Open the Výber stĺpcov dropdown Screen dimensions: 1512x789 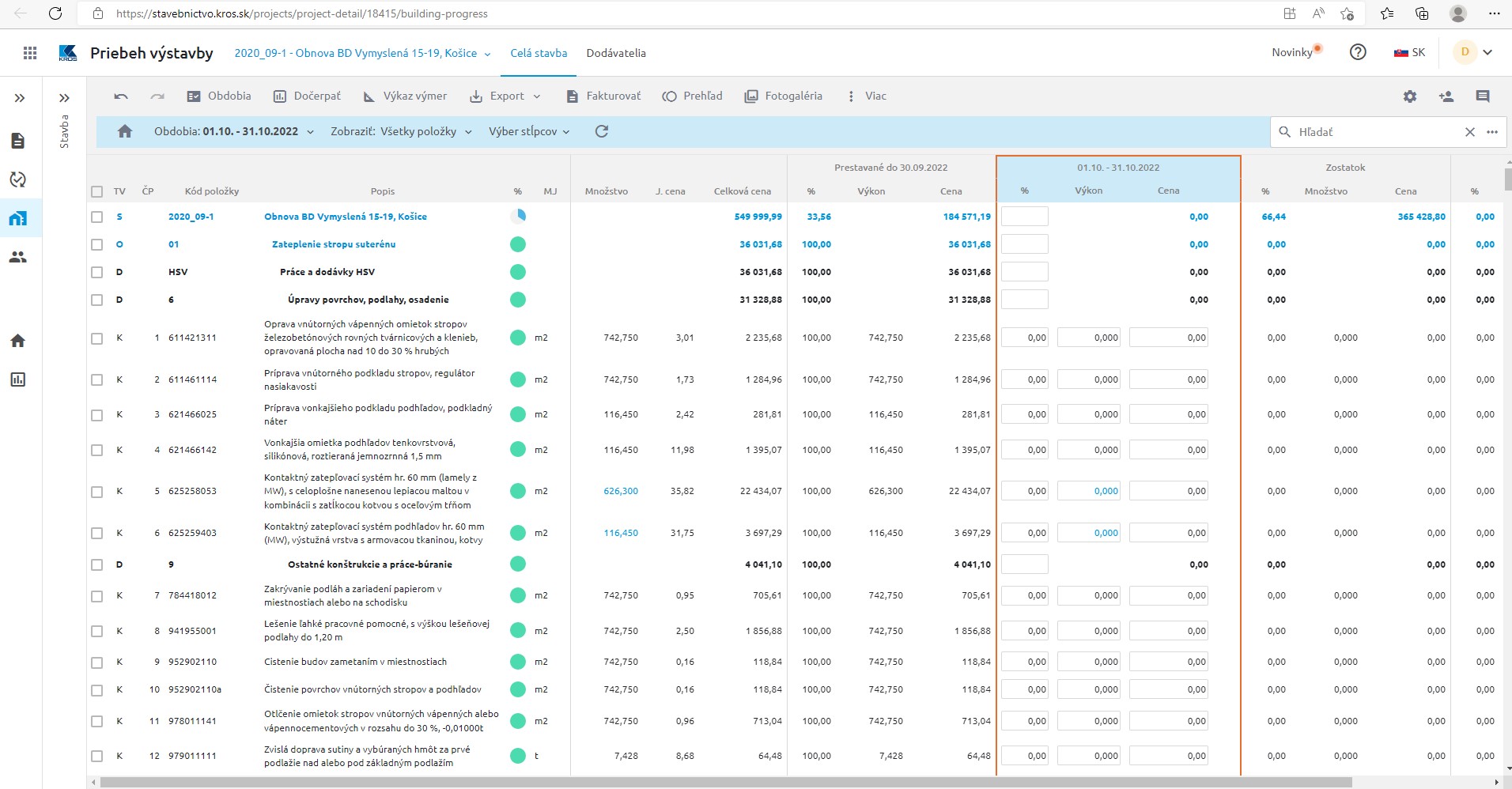528,132
